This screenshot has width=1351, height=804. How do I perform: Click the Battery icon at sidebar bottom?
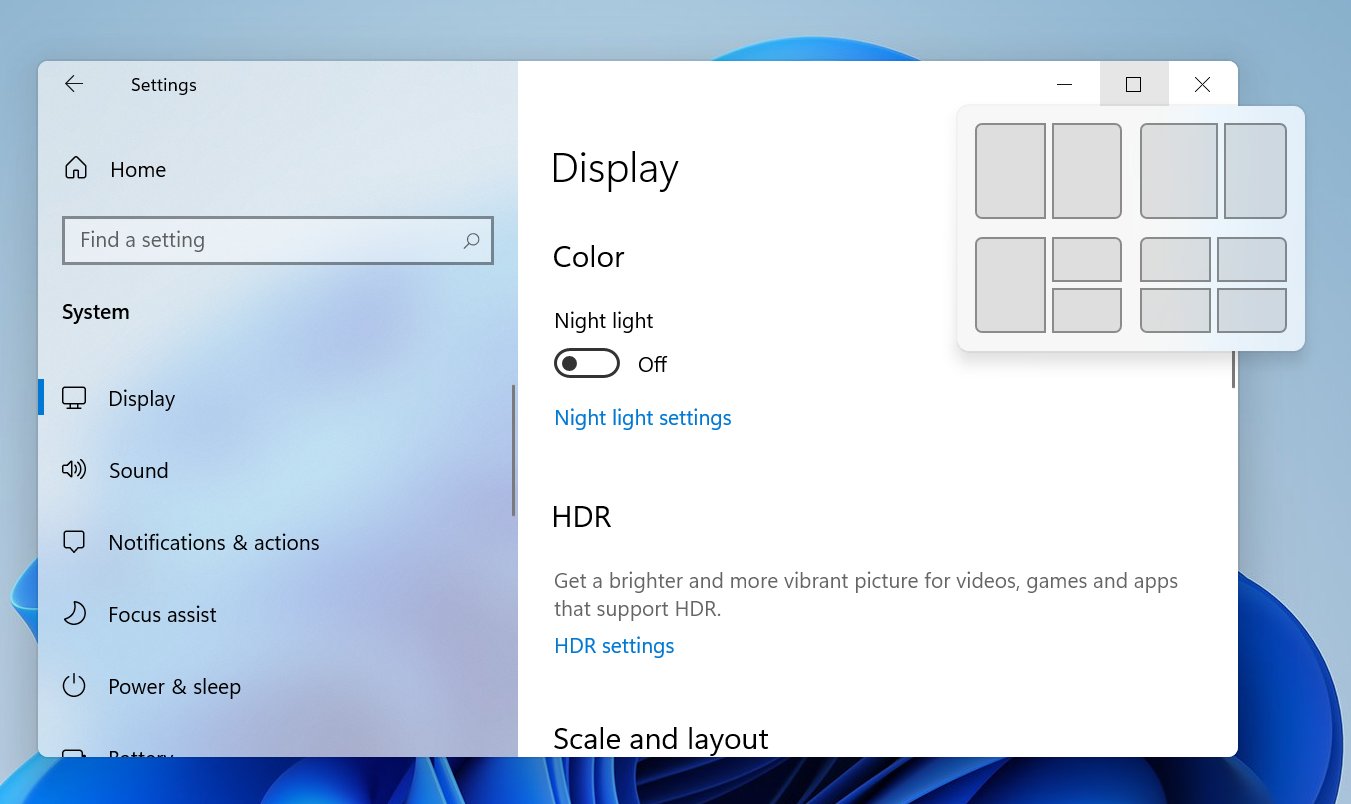click(73, 756)
